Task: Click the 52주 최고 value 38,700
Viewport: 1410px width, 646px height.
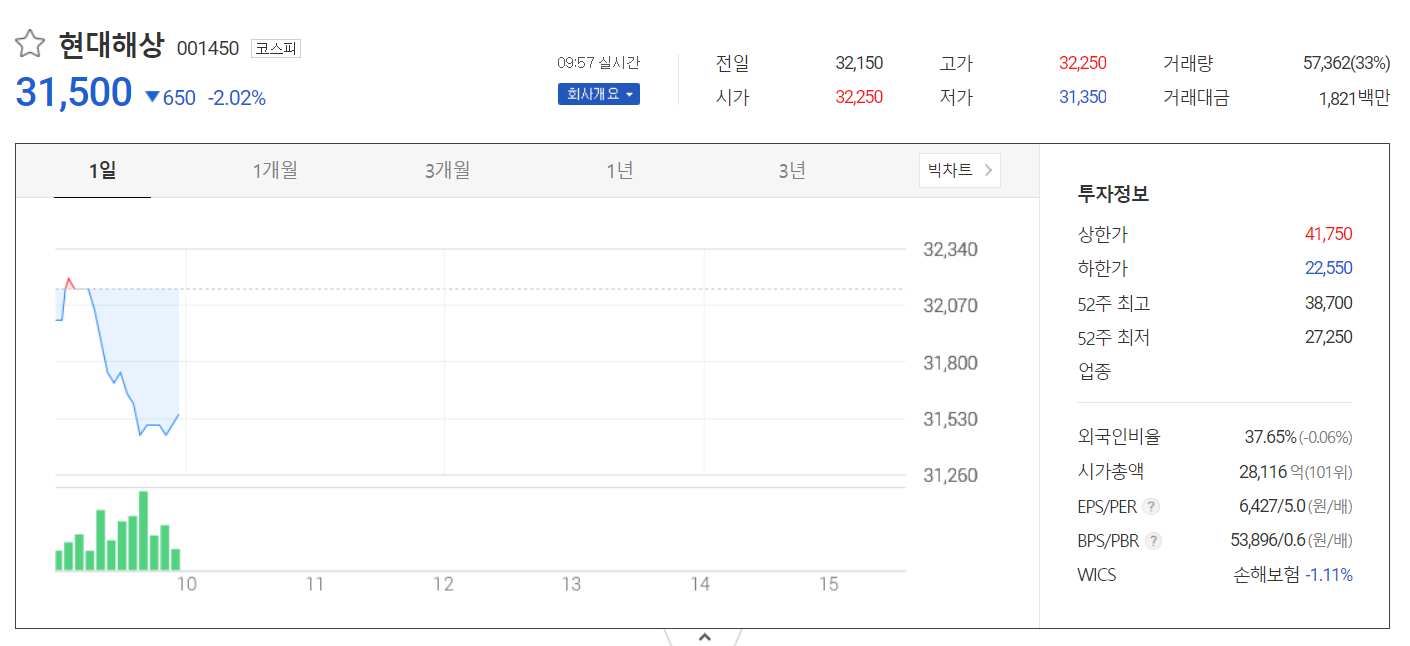Action: tap(1329, 303)
